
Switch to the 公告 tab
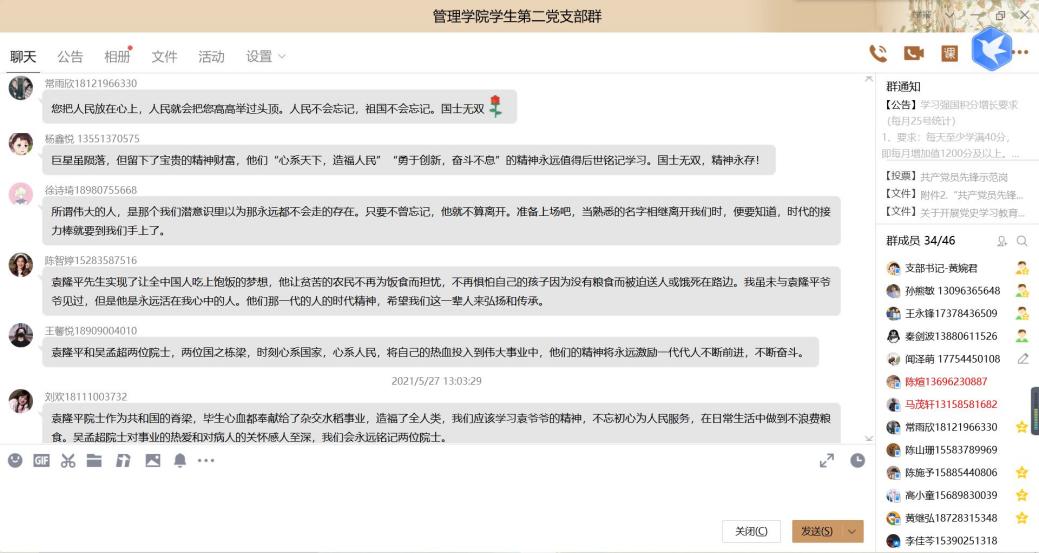[70, 57]
